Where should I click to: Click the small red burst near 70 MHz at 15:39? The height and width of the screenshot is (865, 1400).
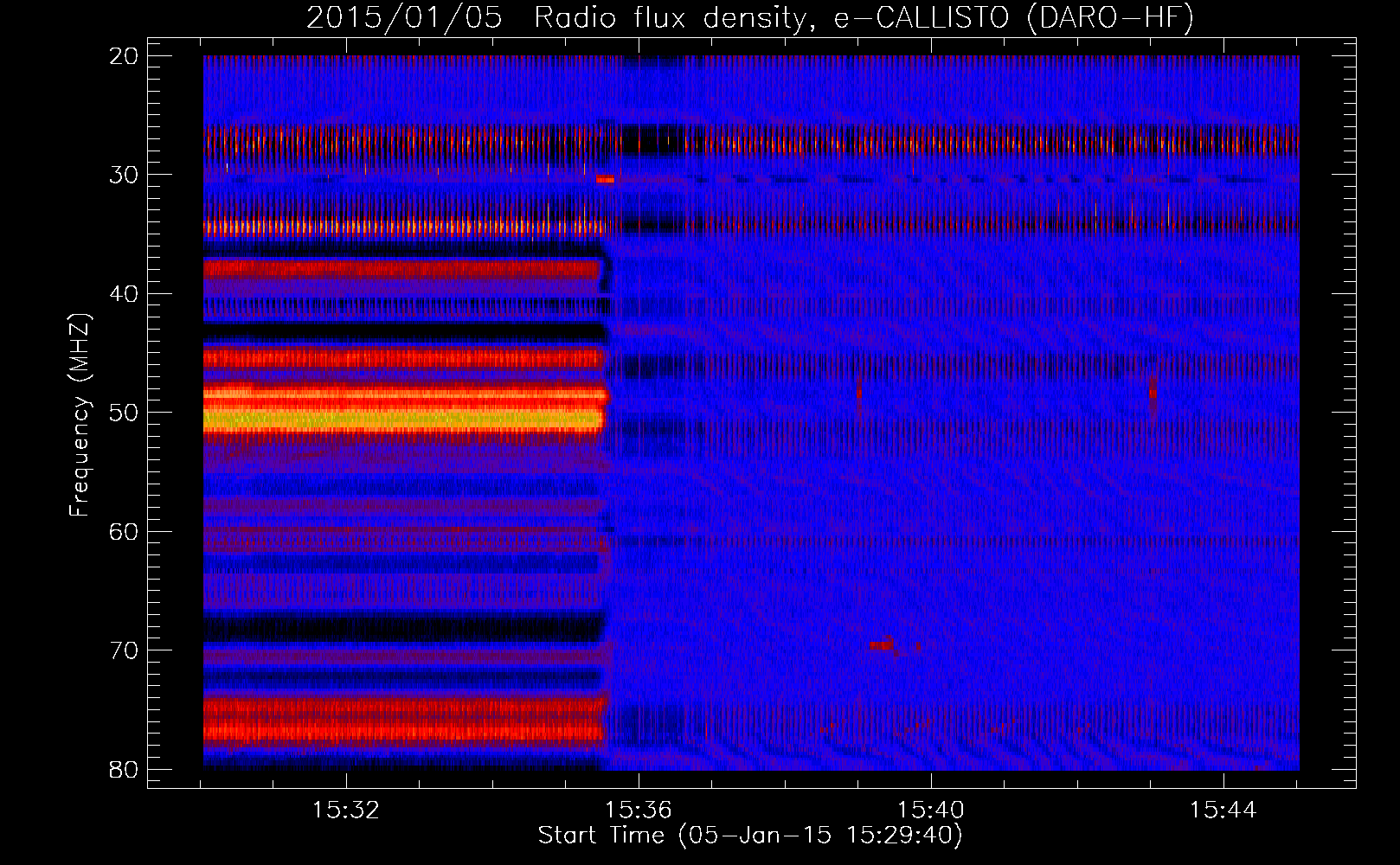click(x=882, y=645)
